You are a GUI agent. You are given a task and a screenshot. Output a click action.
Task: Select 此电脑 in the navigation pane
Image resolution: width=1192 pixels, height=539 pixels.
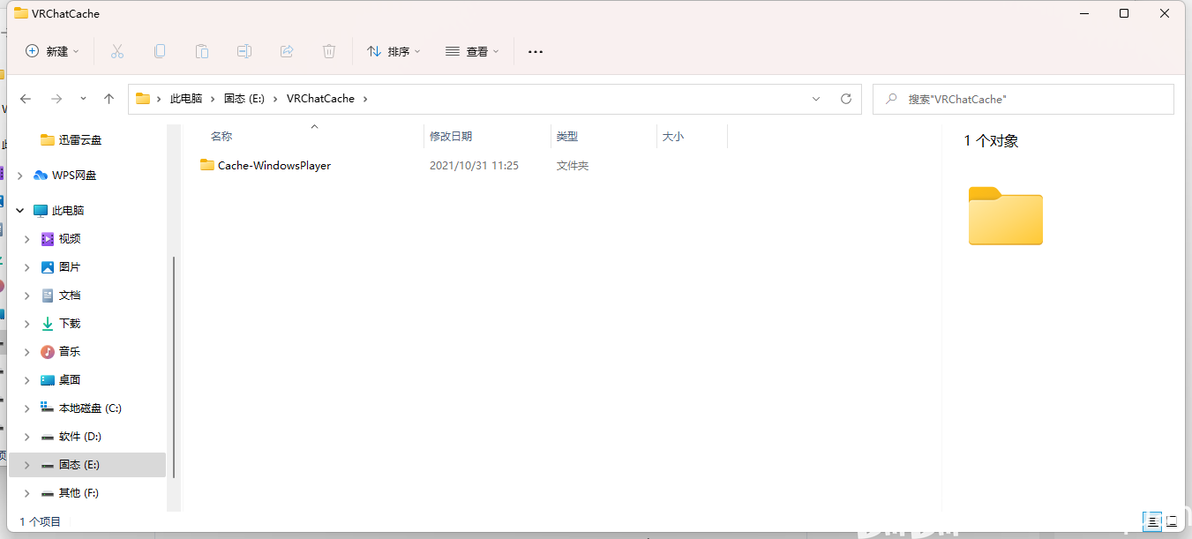tap(59, 211)
